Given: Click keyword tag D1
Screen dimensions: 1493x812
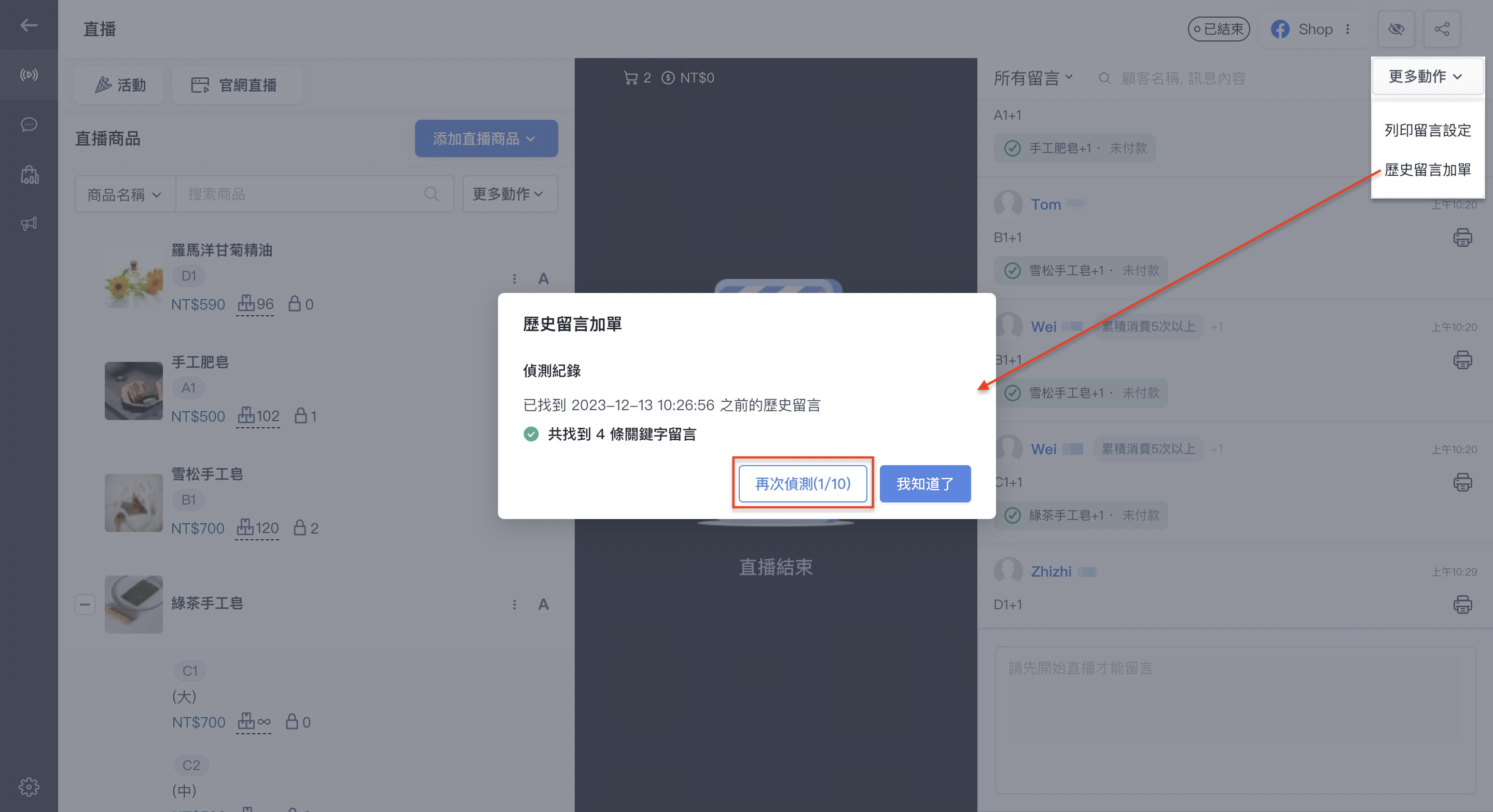Looking at the screenshot, I should click(189, 276).
